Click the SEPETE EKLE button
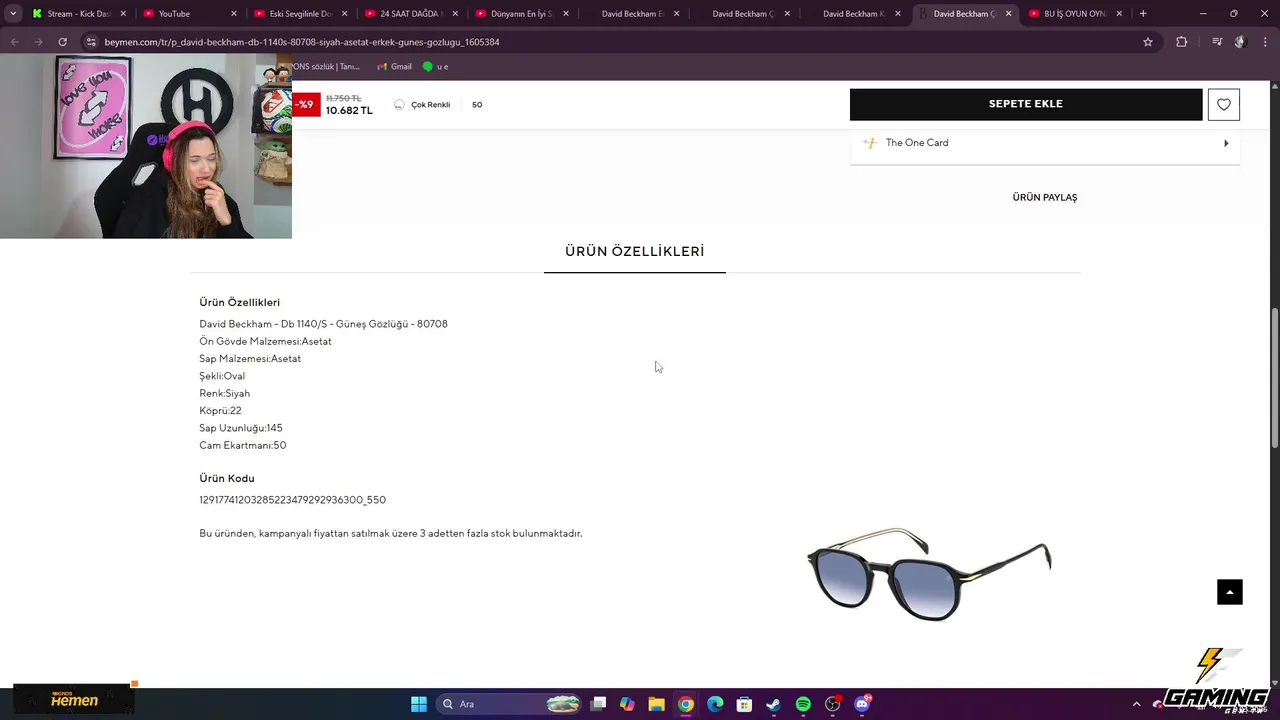 coord(1026,104)
